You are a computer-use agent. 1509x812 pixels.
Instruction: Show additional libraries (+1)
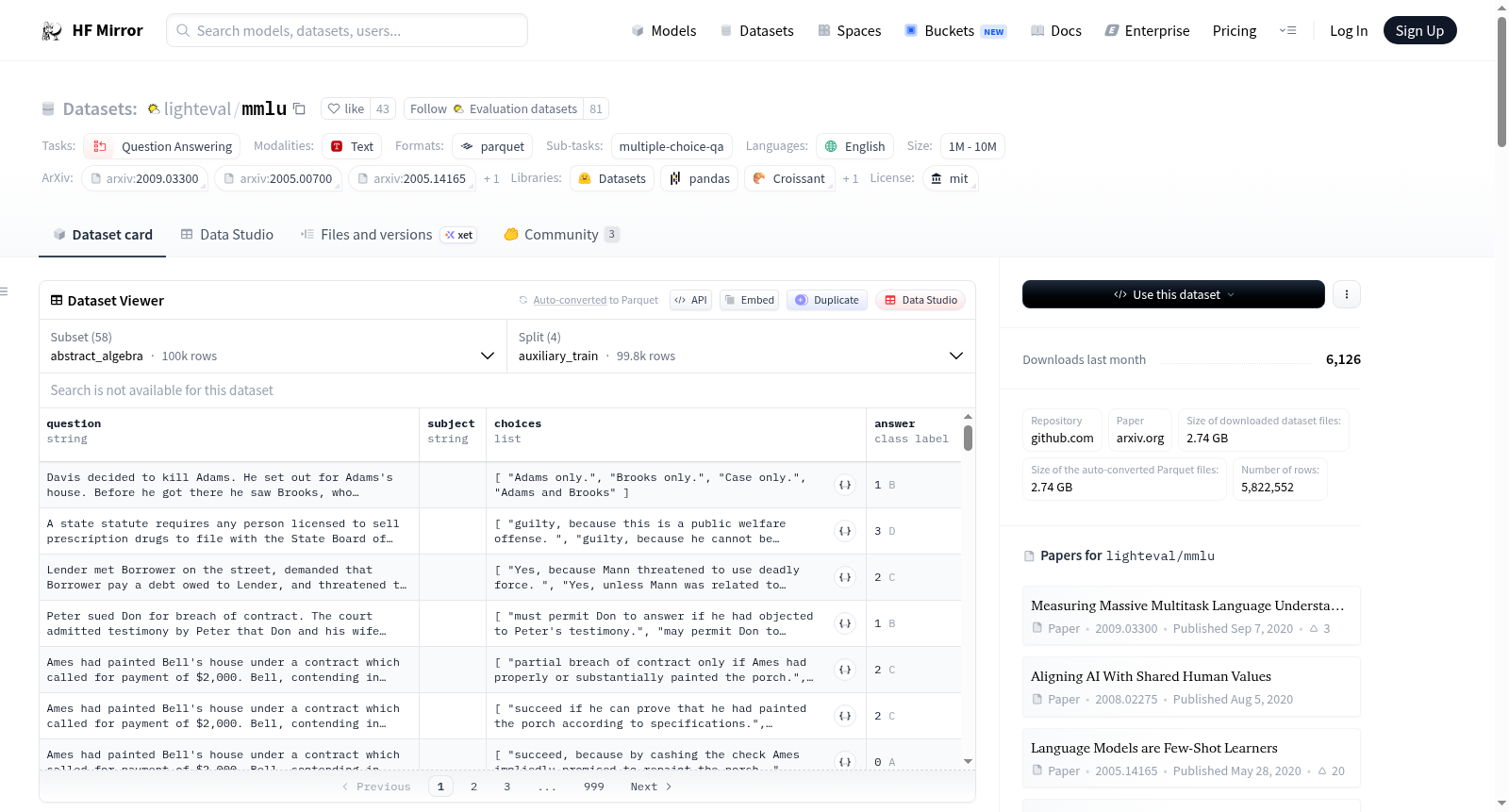(851, 178)
